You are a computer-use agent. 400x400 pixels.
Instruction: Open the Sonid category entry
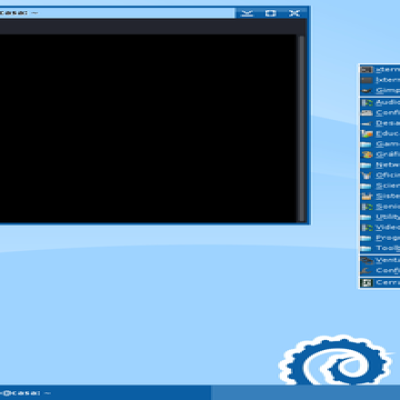pyautogui.click(x=380, y=206)
